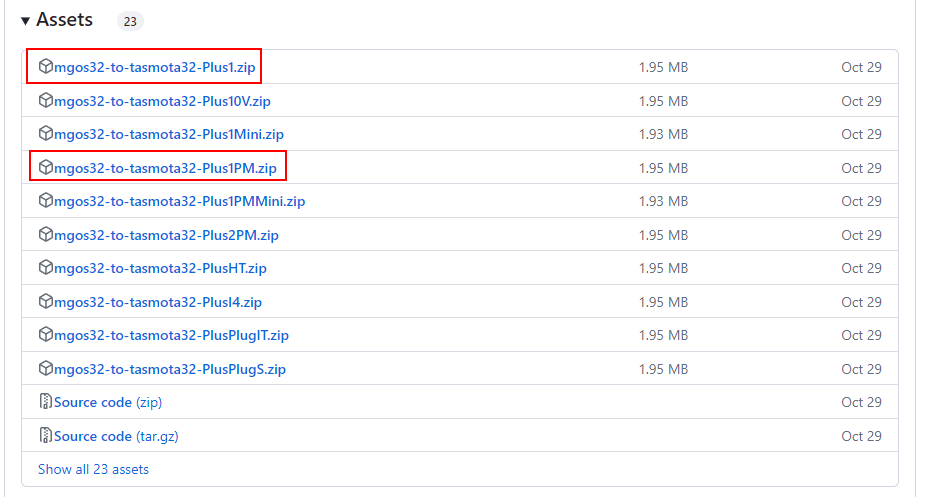
Task: Click the 23 assets count badge
Action: tap(130, 21)
